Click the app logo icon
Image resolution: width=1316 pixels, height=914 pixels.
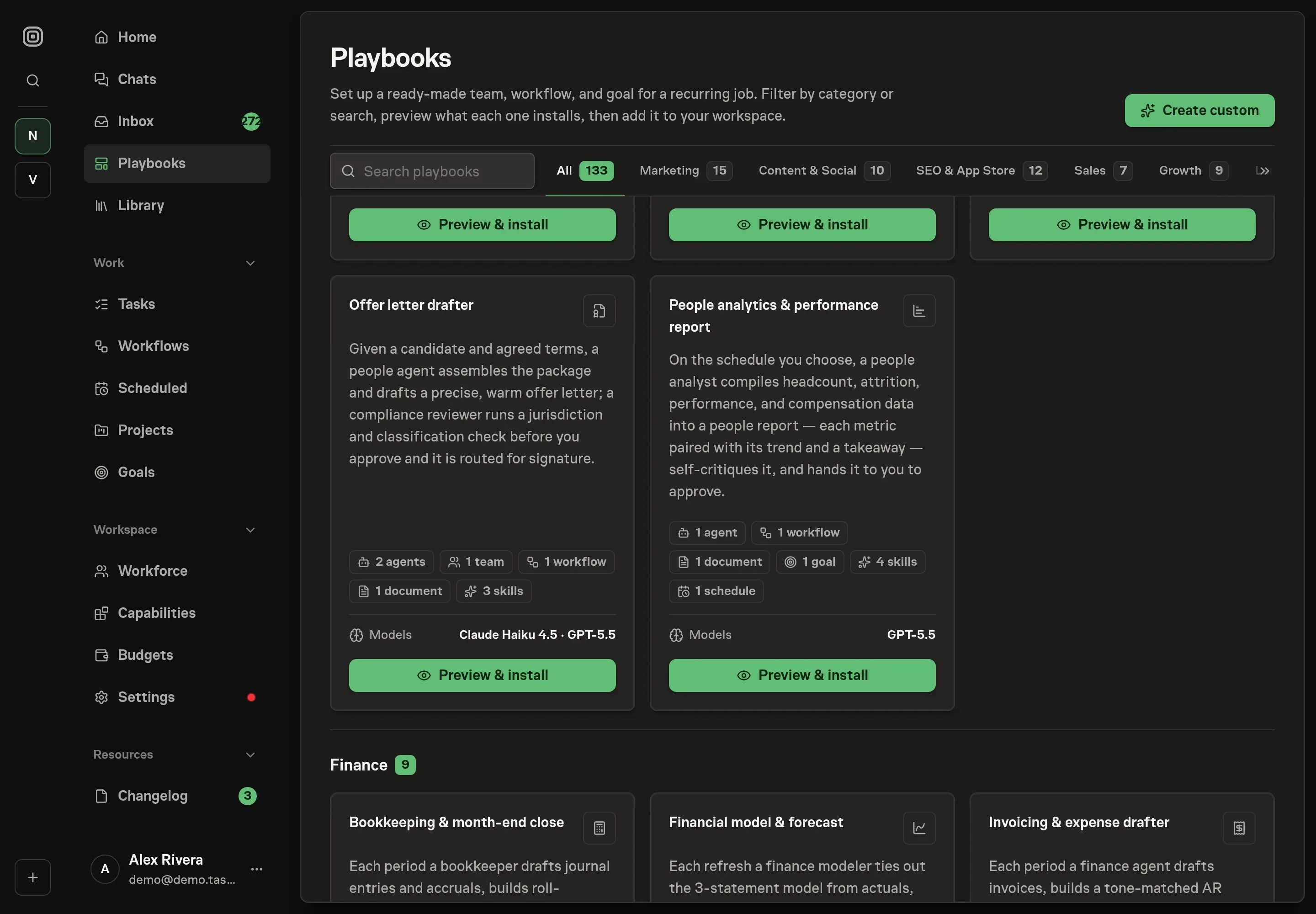point(32,37)
